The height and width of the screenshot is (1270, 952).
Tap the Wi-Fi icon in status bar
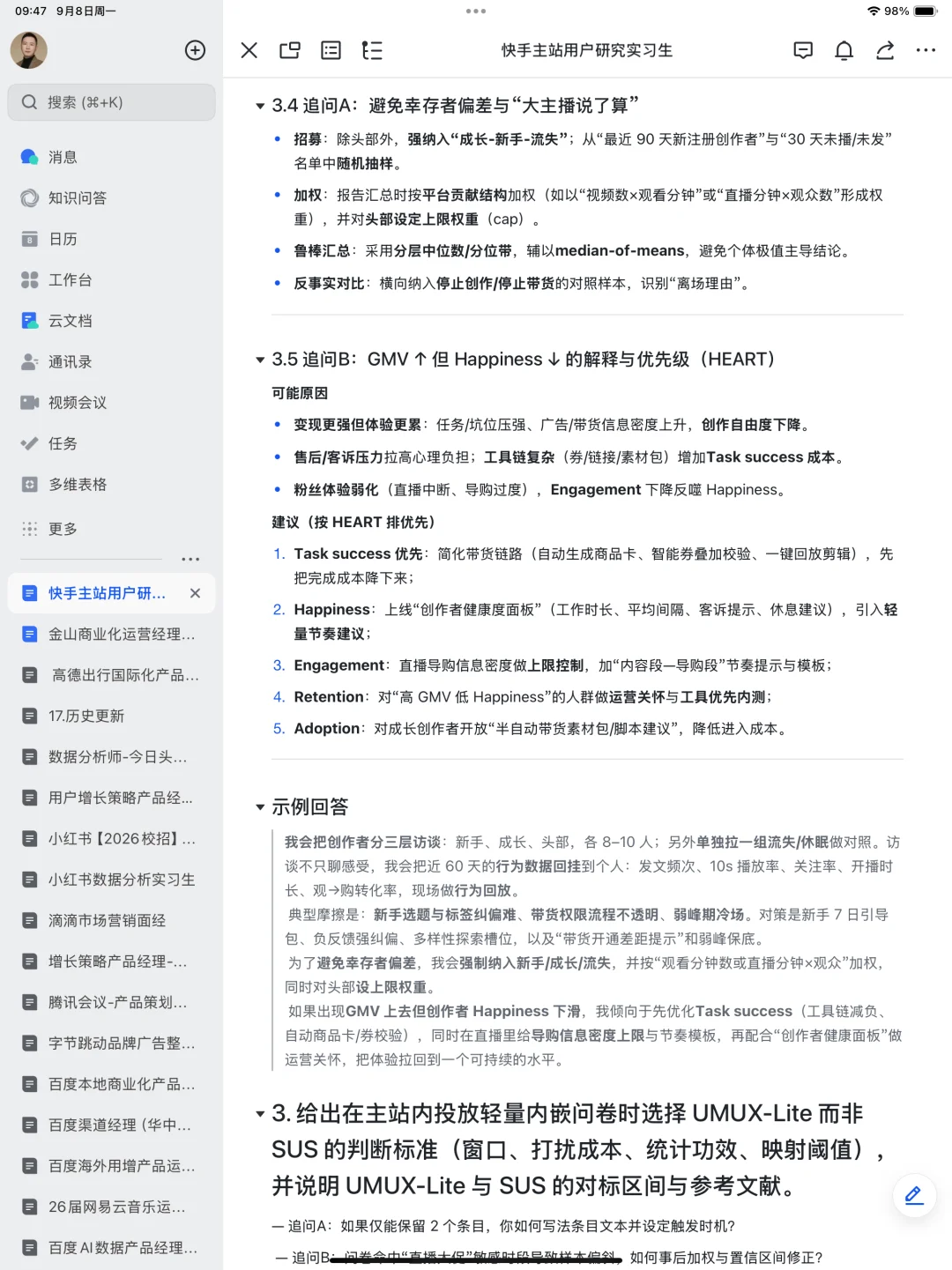pyautogui.click(x=874, y=11)
